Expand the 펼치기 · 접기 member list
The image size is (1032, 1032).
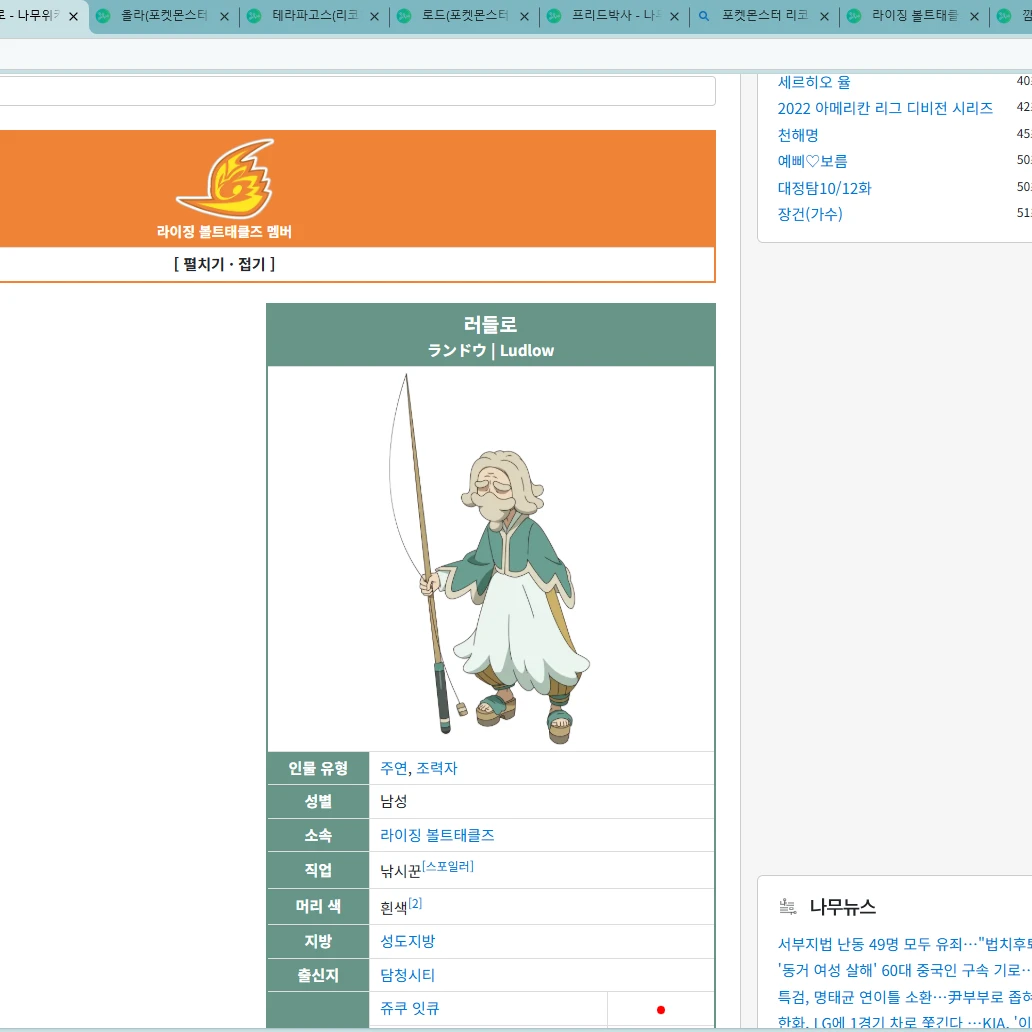(x=224, y=264)
